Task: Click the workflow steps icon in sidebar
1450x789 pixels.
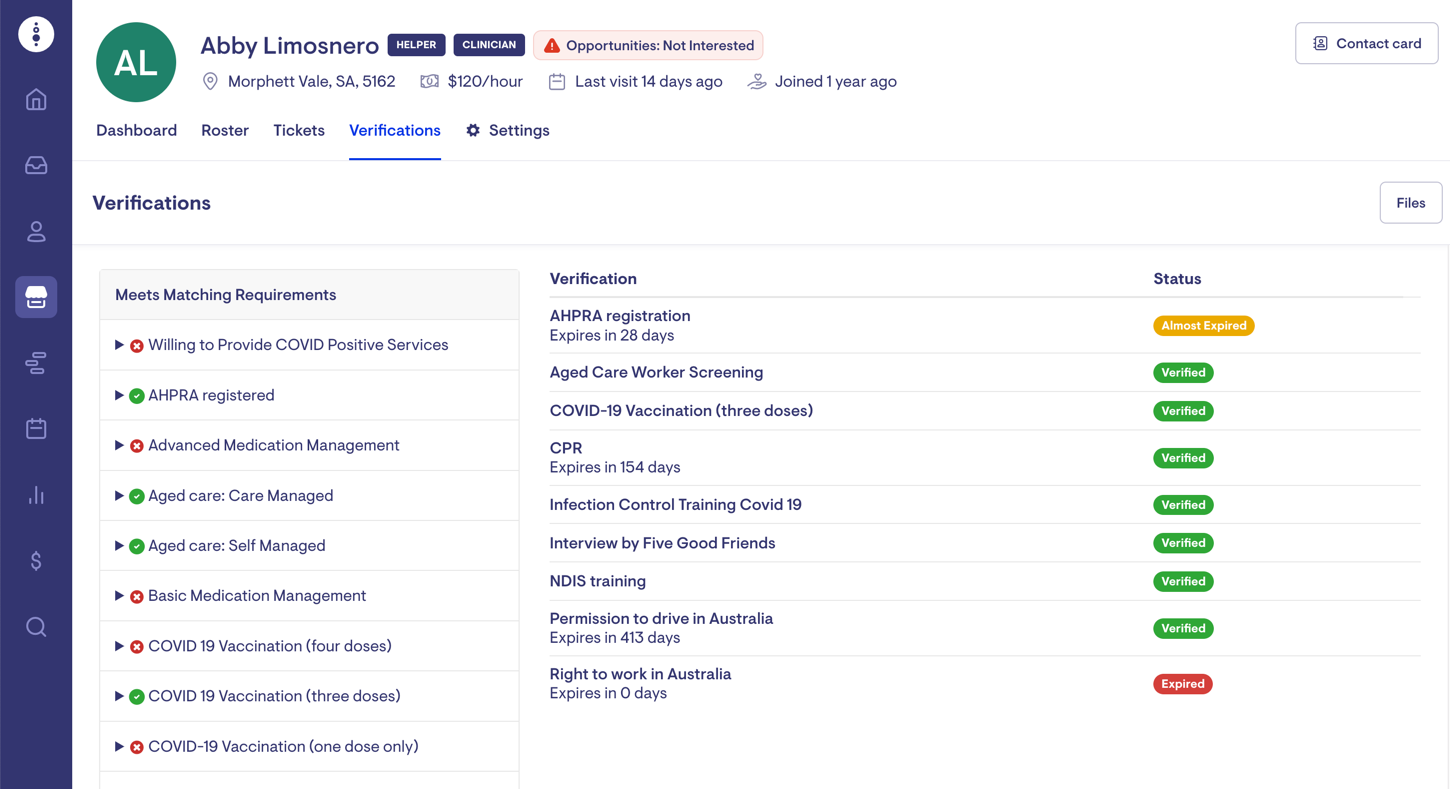Action: click(36, 364)
